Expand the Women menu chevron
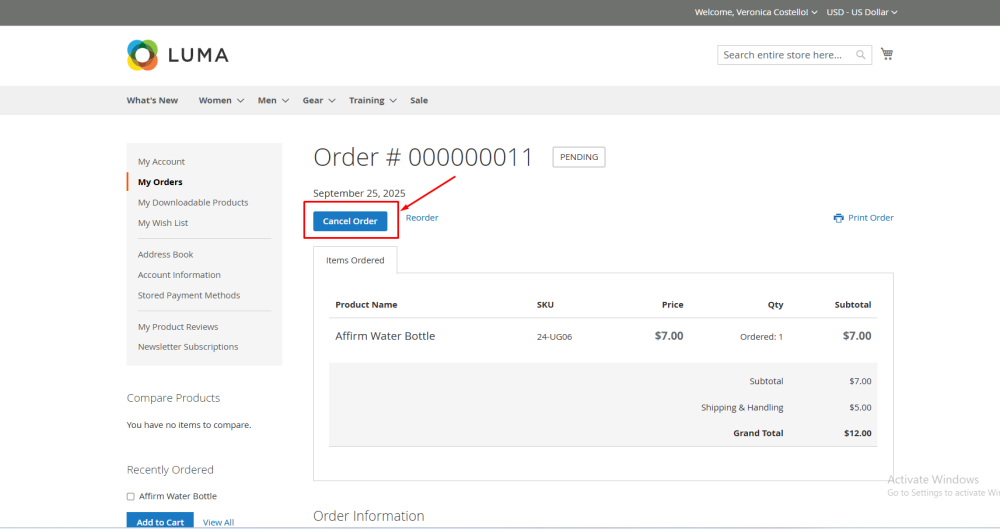The image size is (1000, 529). (x=240, y=101)
